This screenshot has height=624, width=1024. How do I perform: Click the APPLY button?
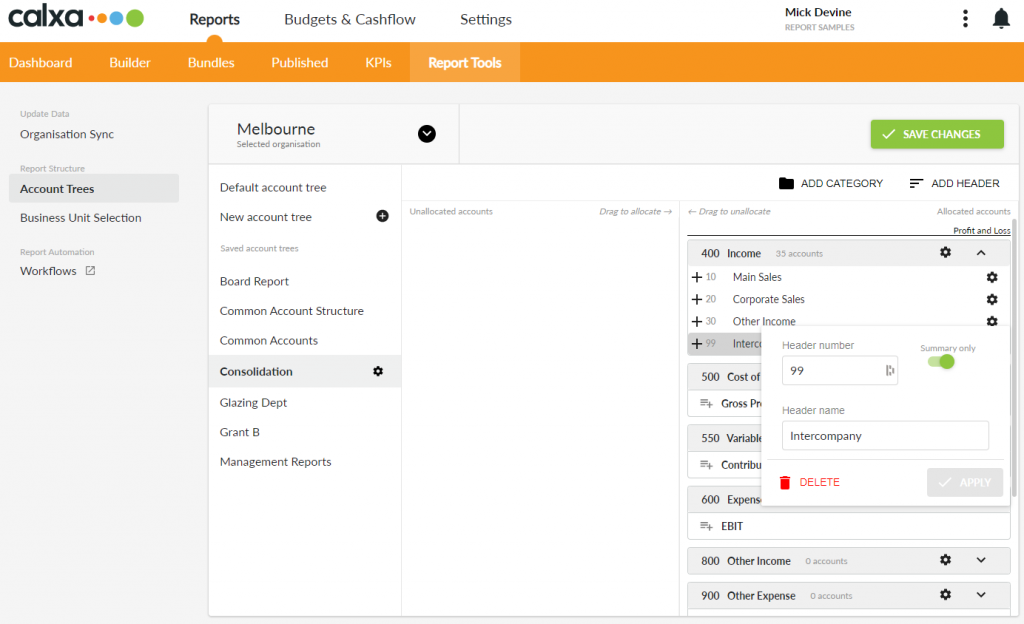point(964,481)
